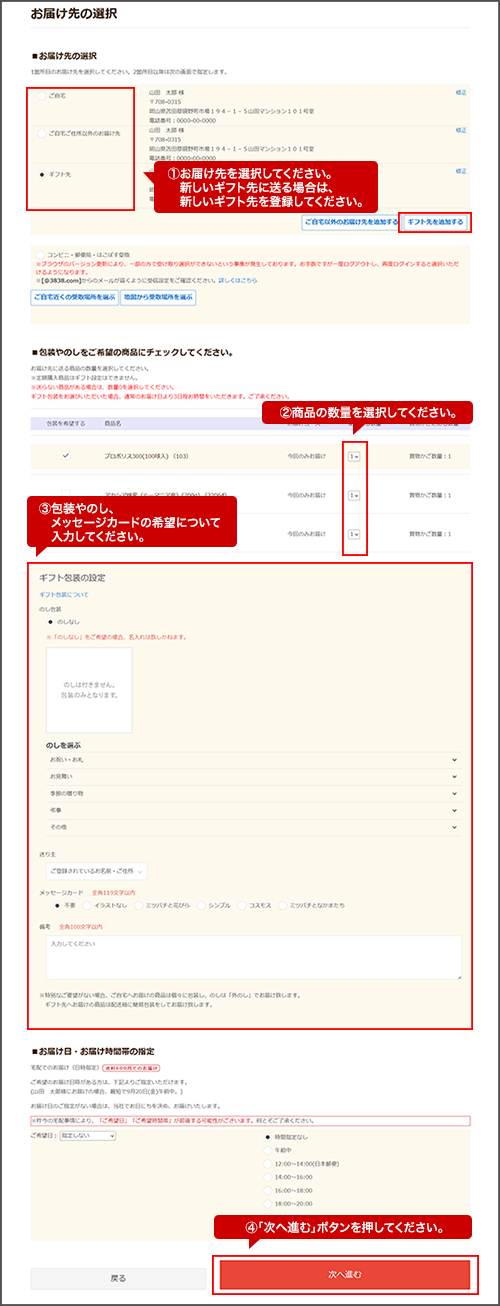
Task: Select ご自宅ご住所以外のお届け先 radio option
Action: 41,133
